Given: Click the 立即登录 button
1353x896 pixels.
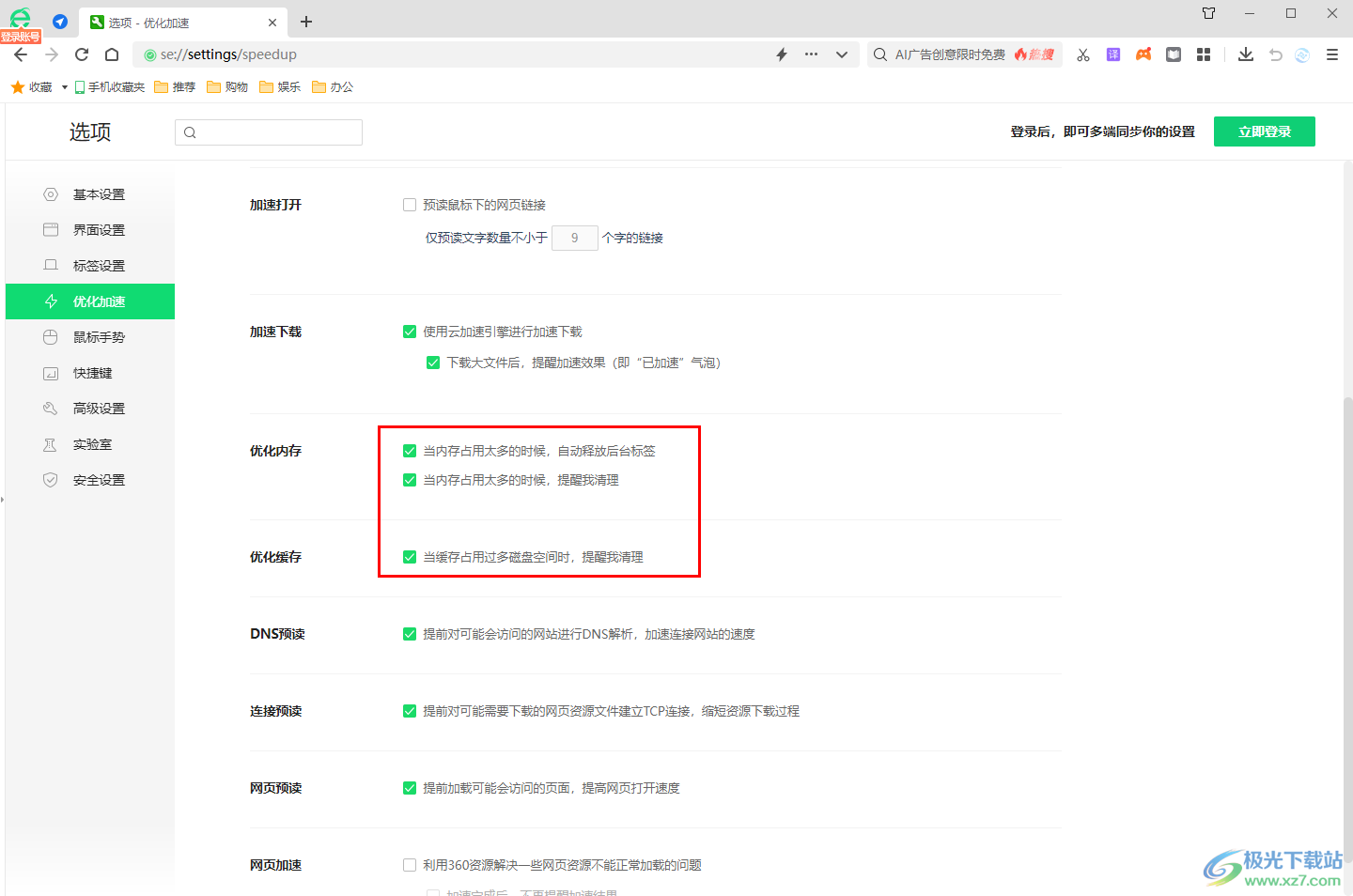Looking at the screenshot, I should (1265, 131).
